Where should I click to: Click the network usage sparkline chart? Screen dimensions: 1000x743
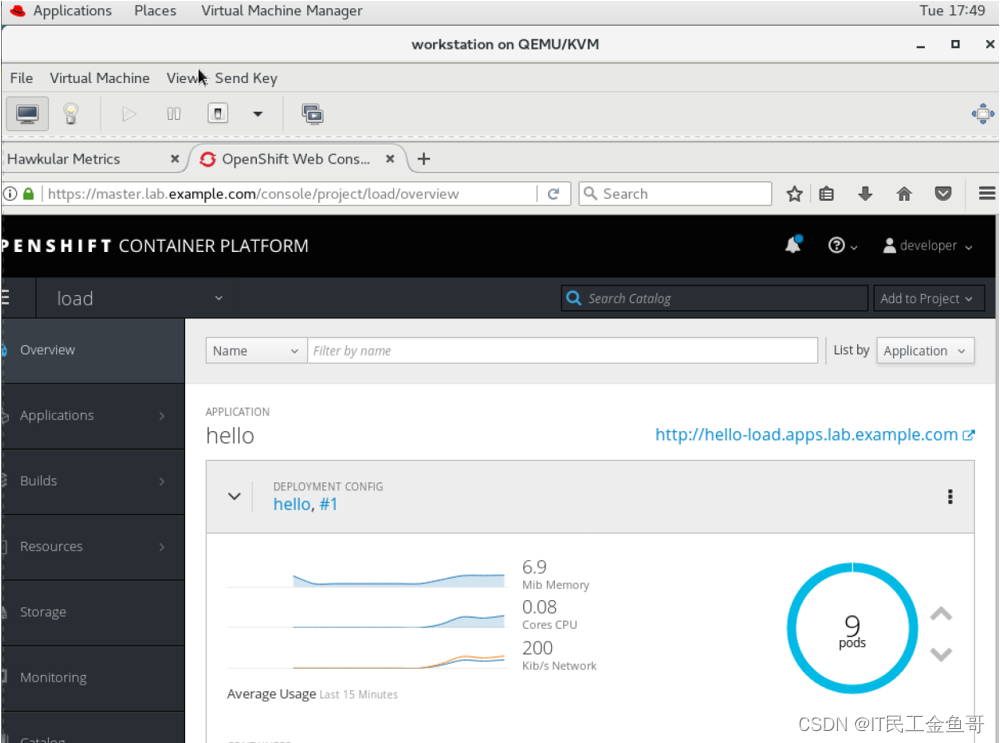click(367, 661)
